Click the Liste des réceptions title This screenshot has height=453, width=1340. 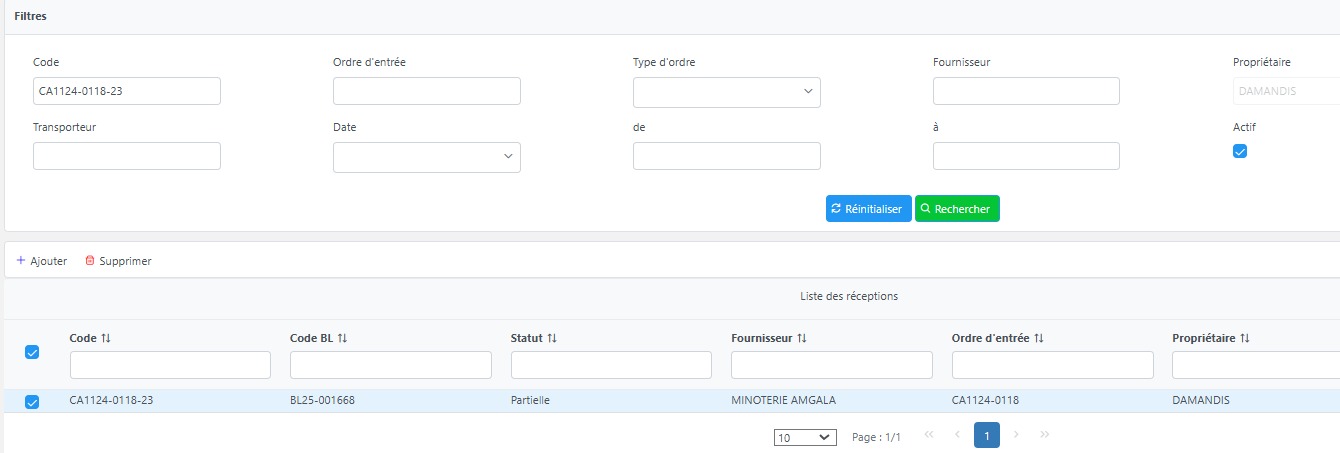coord(849,296)
